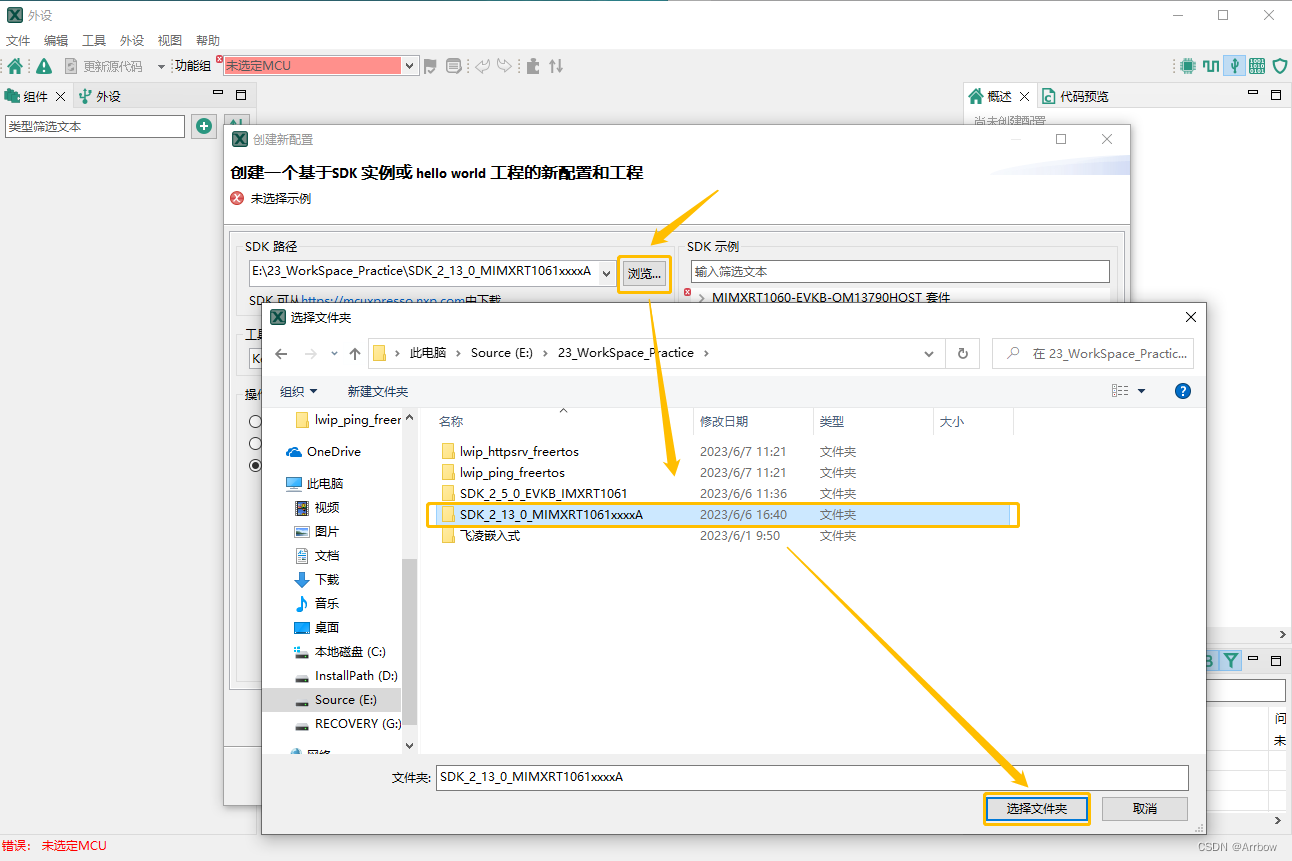Click 选择文件夹 to confirm selection

pos(1037,808)
